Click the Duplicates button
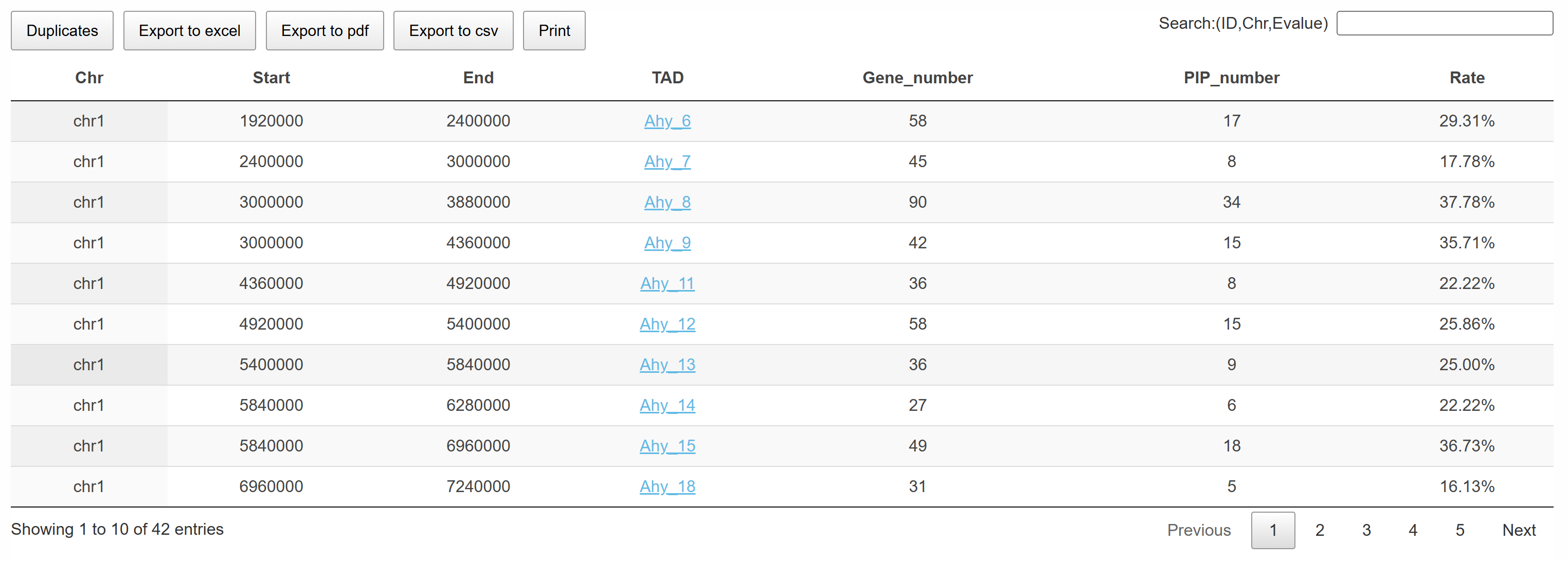 coord(62,30)
